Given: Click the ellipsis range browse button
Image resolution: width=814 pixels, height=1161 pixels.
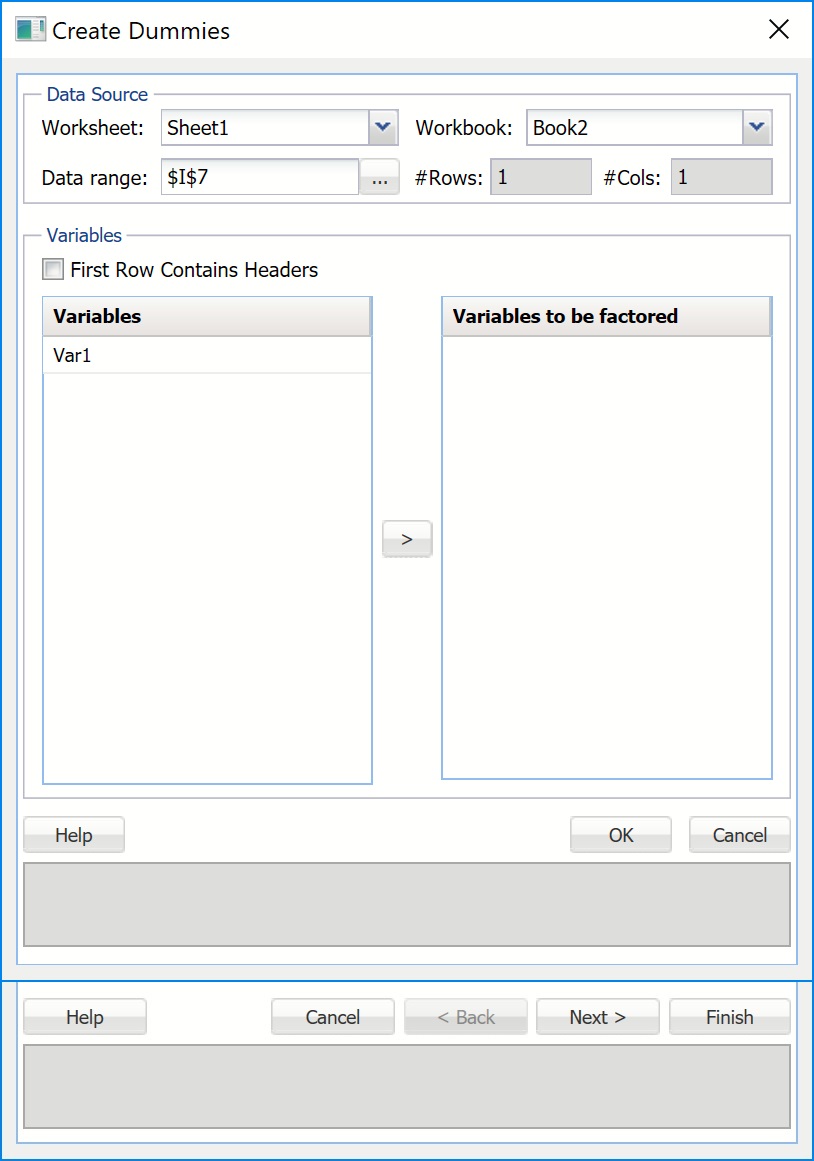Looking at the screenshot, I should click(379, 178).
